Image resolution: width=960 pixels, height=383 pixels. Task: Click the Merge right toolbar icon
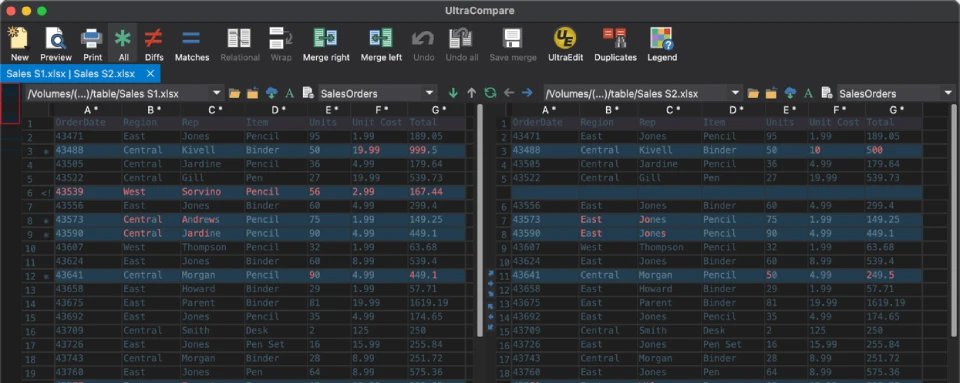pos(326,43)
